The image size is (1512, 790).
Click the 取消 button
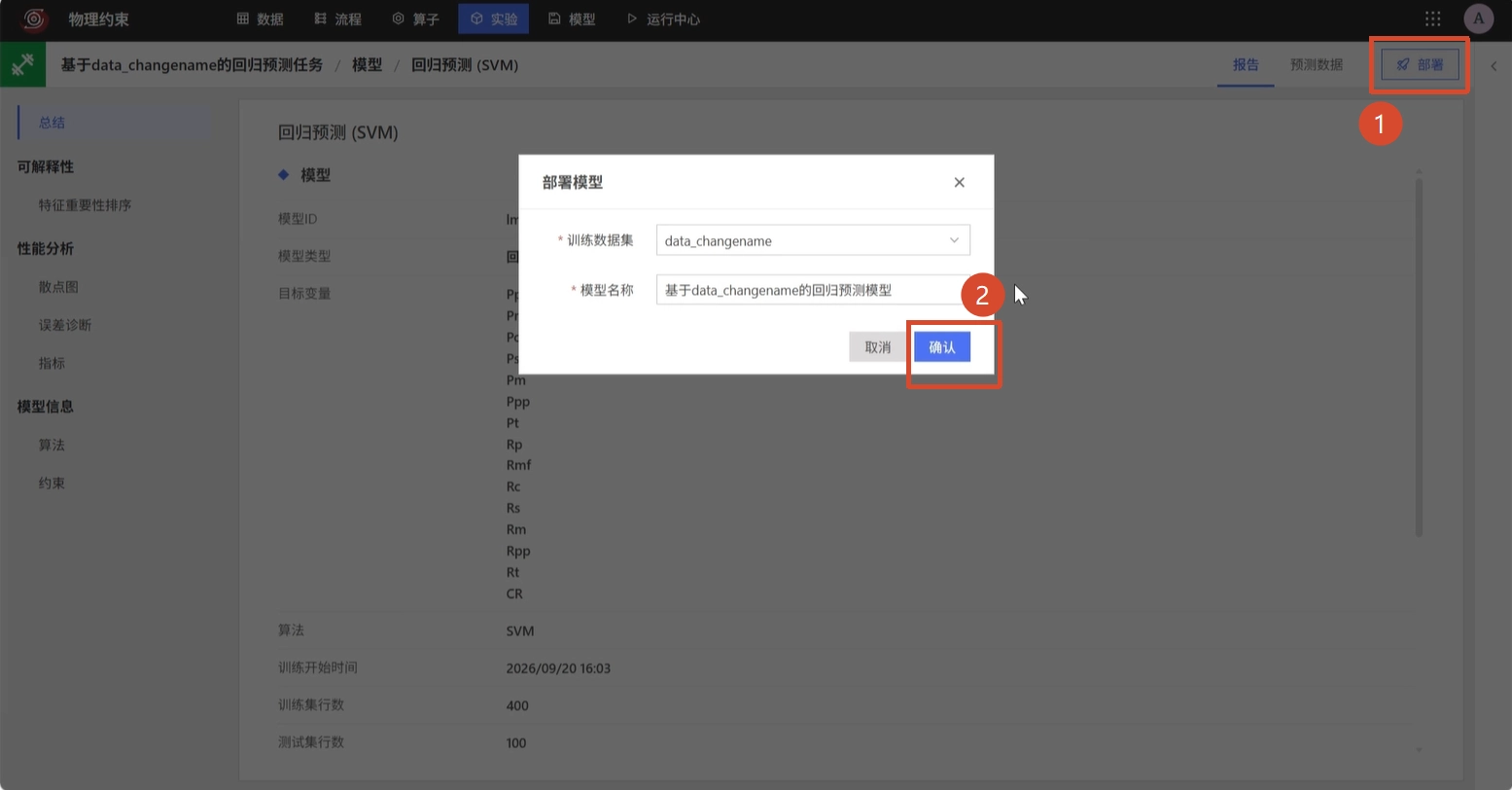(877, 347)
